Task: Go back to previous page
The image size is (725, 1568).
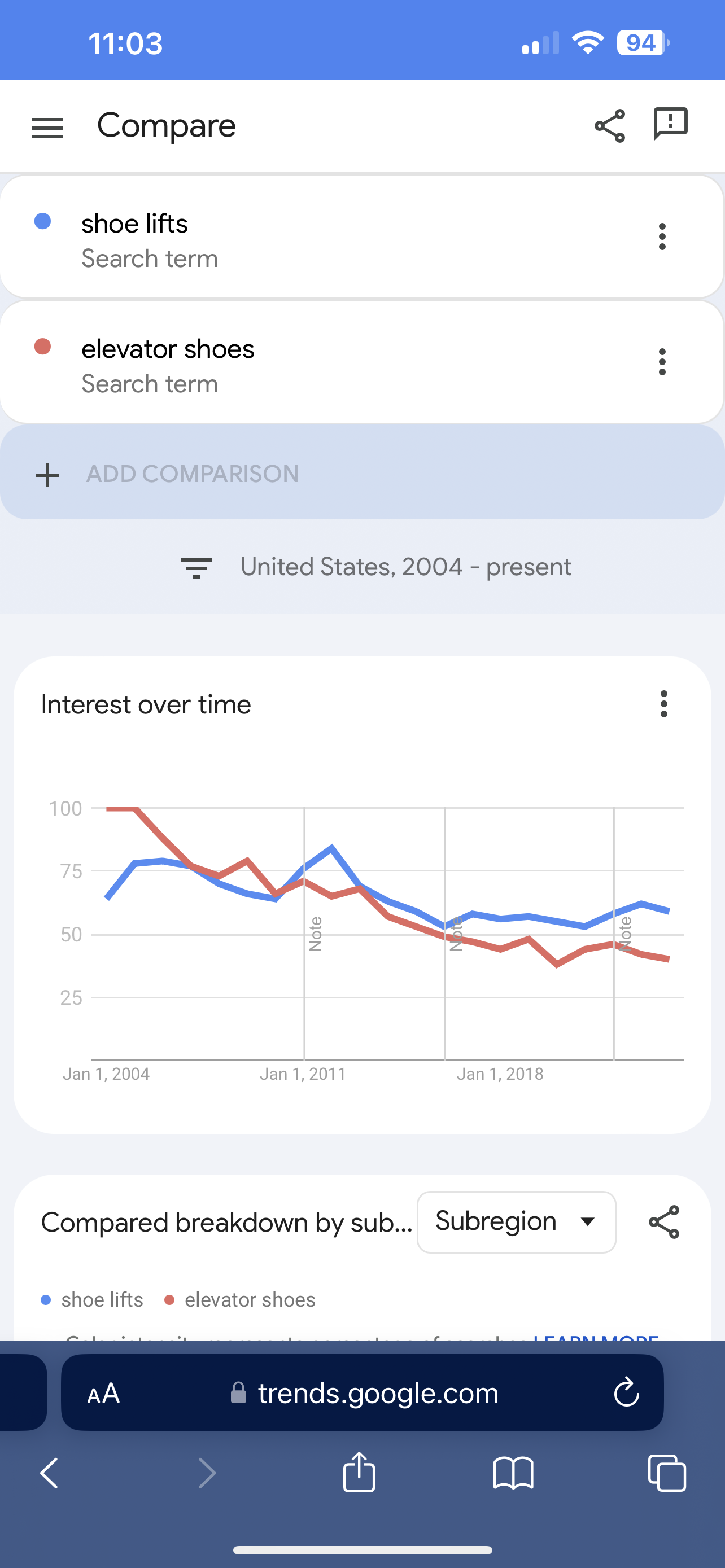Action: [x=49, y=1474]
